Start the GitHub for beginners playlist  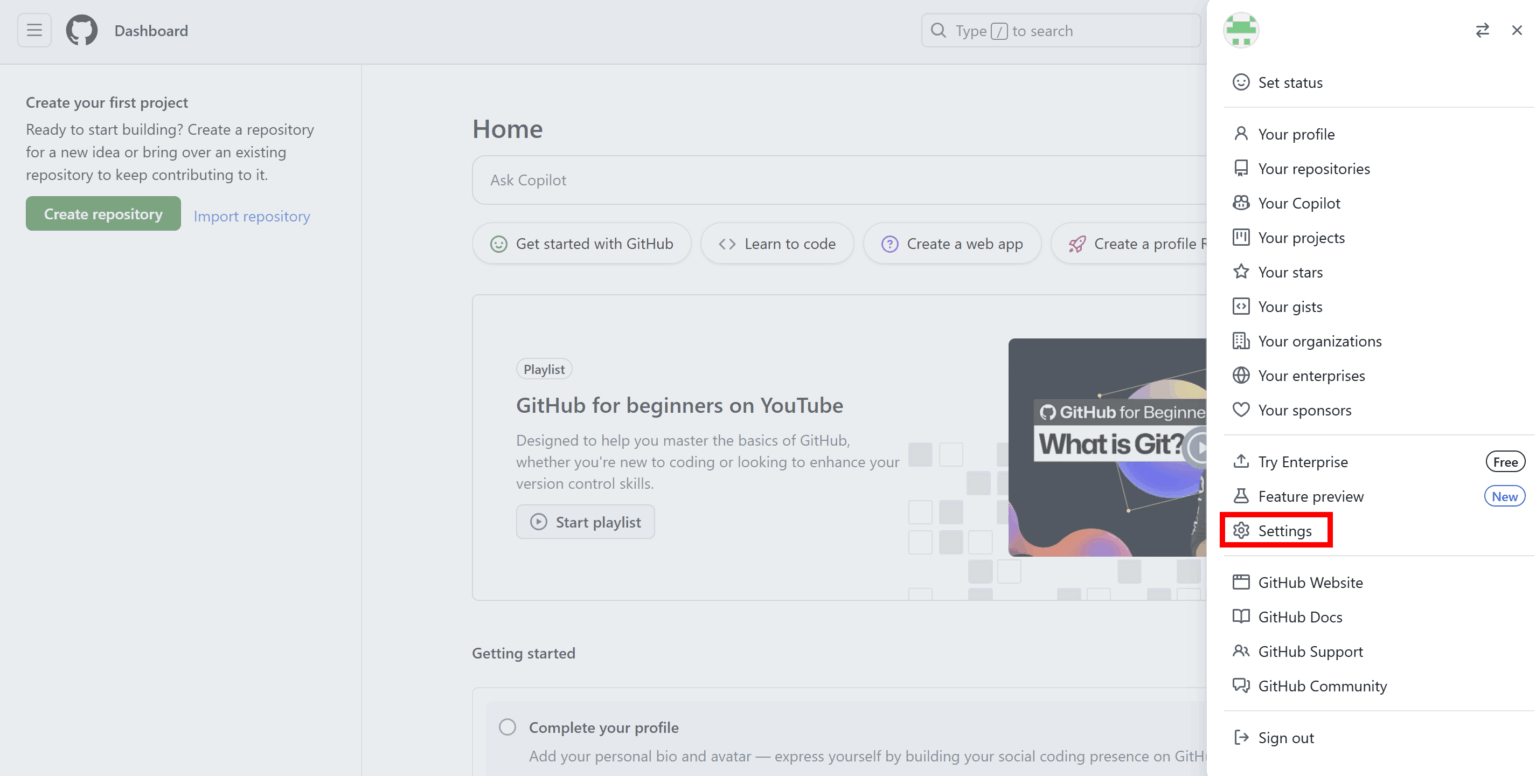[x=585, y=521]
